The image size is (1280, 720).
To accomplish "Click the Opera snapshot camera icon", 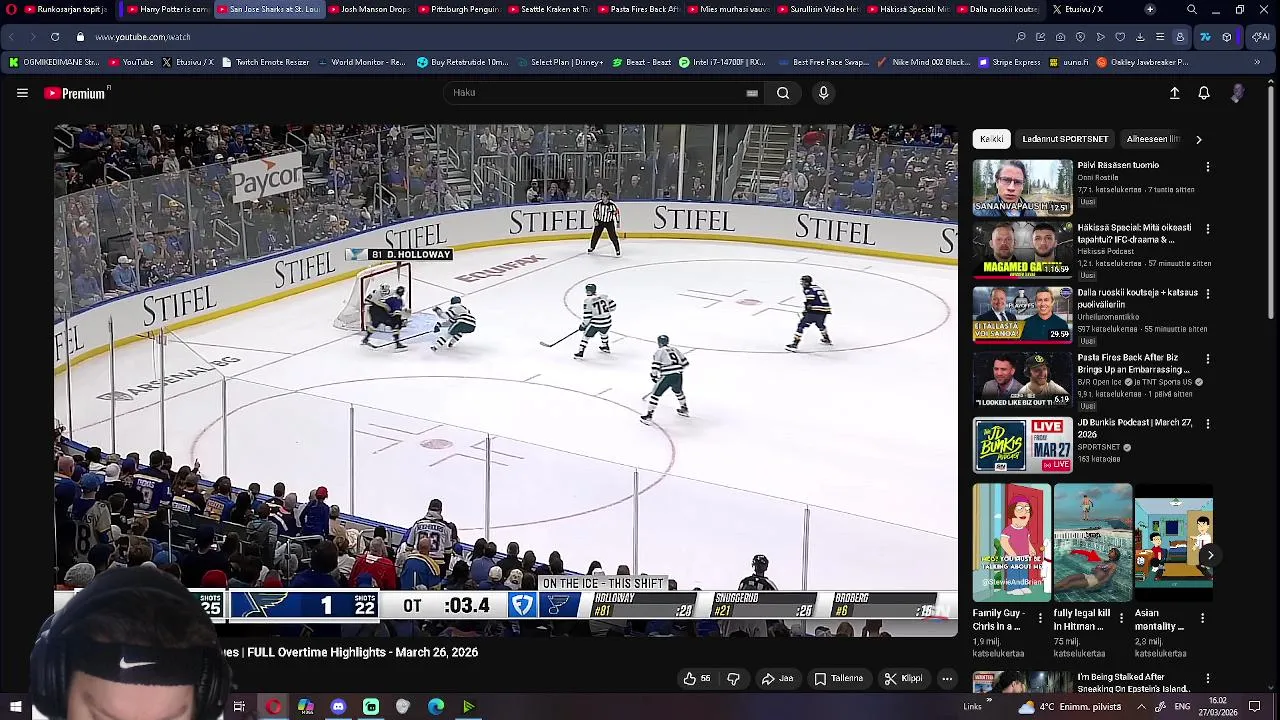I will (x=1060, y=37).
